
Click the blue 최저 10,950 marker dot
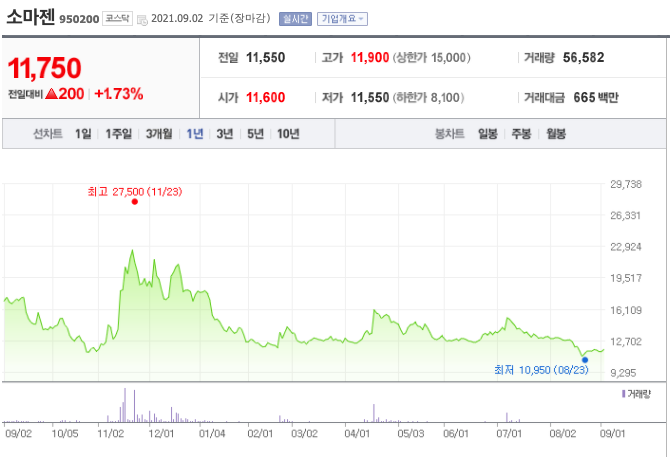tap(585, 360)
